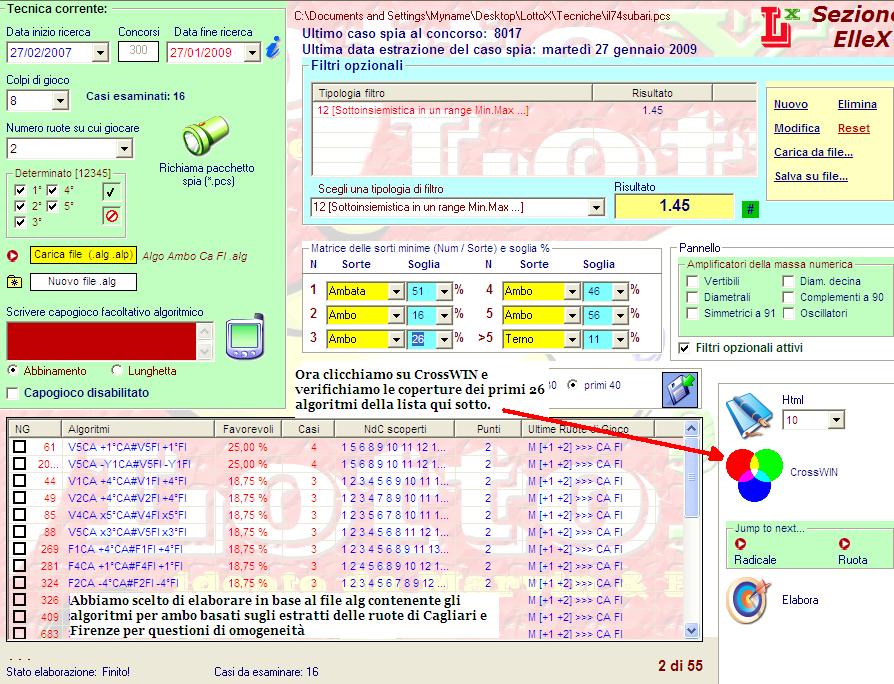The image size is (894, 684).
Task: Click the red arrow icon beside Carica file
Action: pos(13,255)
